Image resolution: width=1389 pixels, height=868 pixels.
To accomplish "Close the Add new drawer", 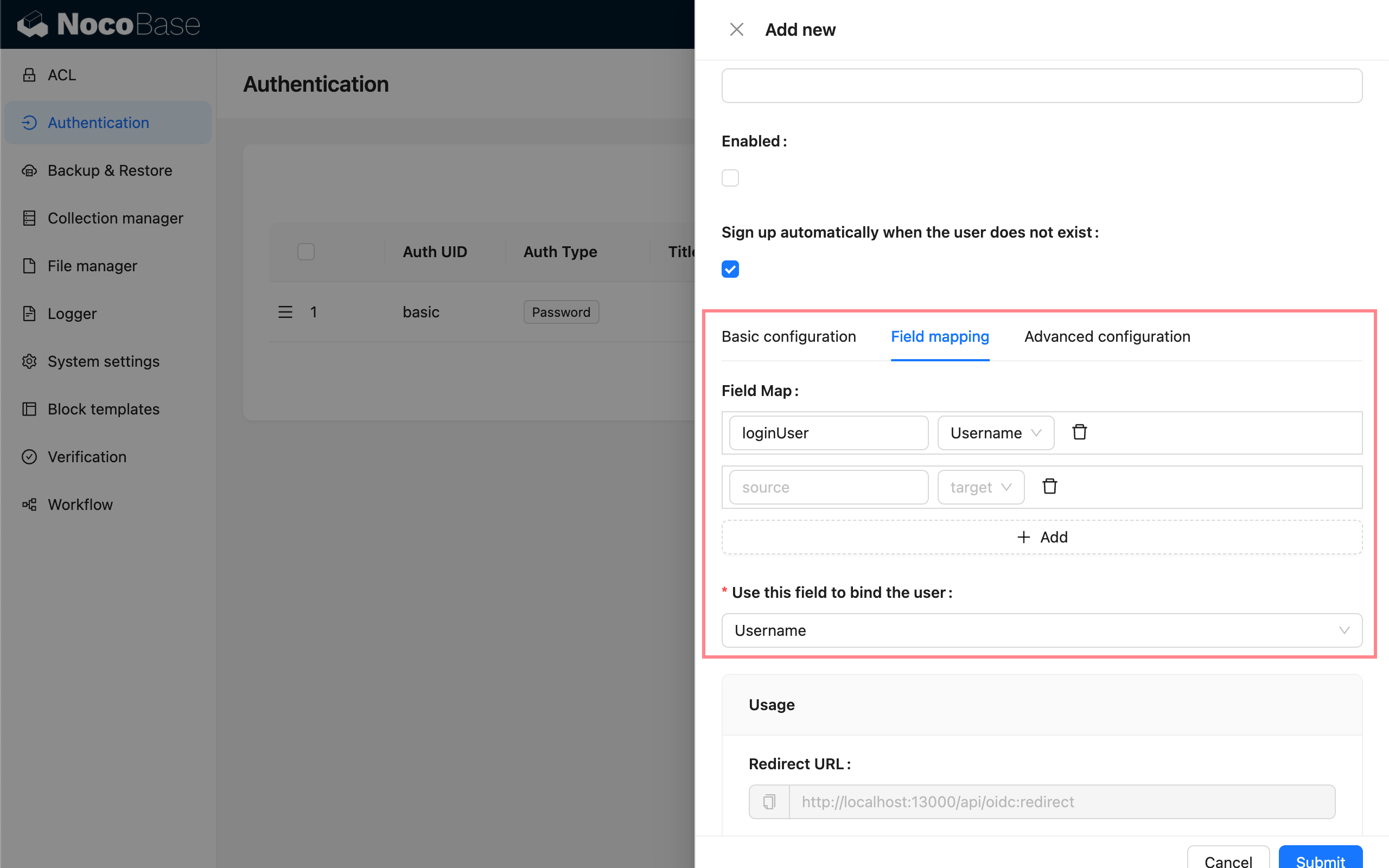I will 736,30.
